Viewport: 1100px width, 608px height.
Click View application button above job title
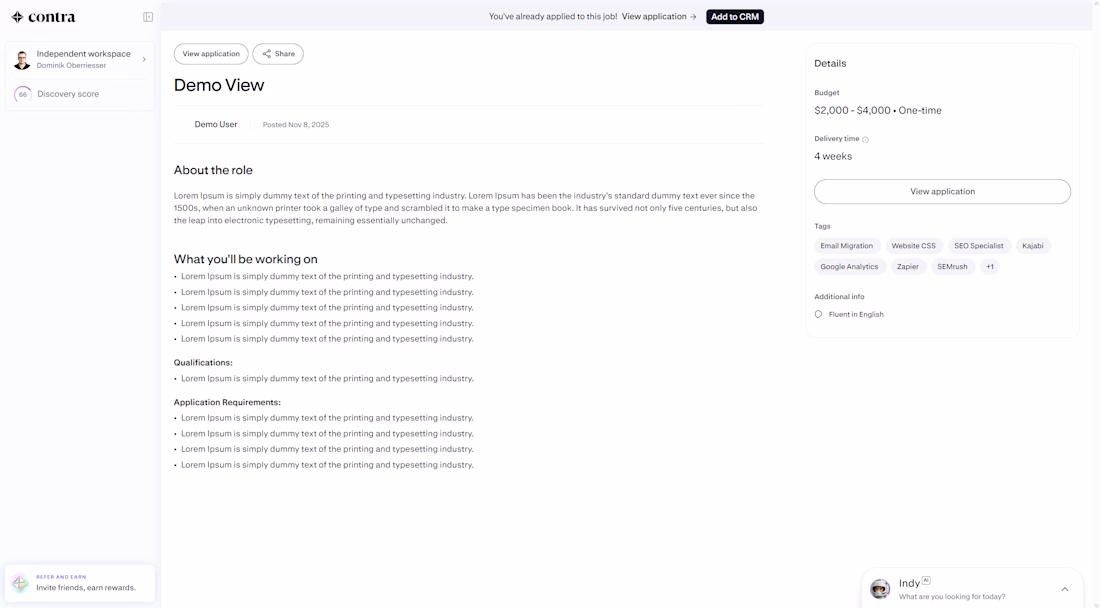(210, 54)
